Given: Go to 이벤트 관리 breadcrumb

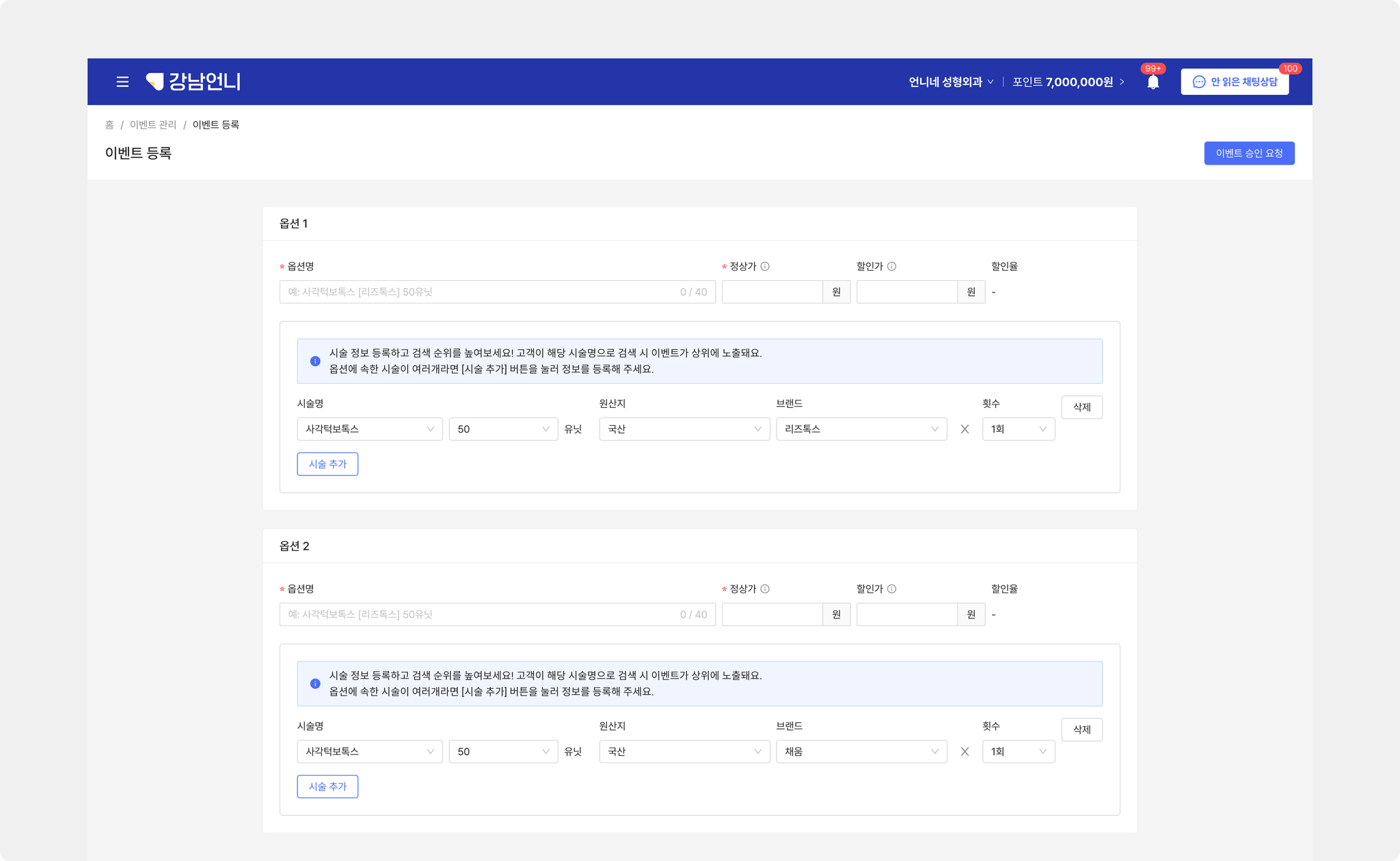Looking at the screenshot, I should click(x=153, y=124).
